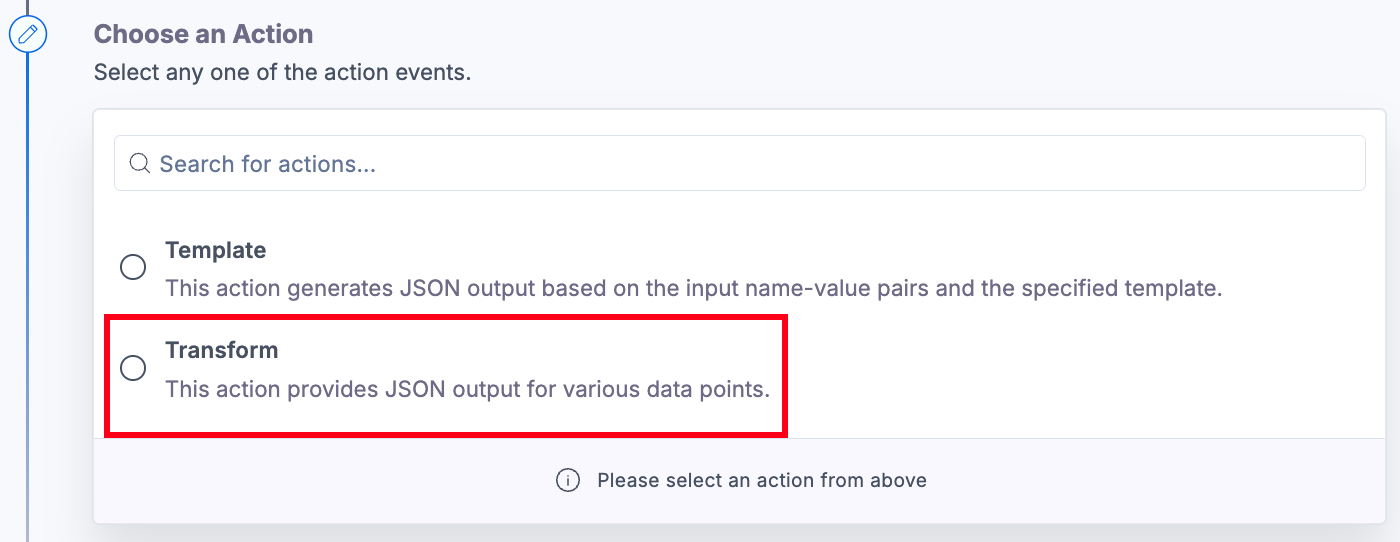Click the word JSON in Transform description
The image size is (1400, 542).
click(x=411, y=389)
